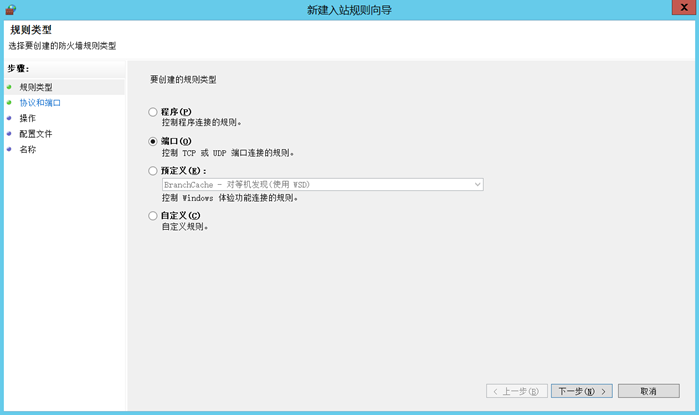Click the 步骤: label in sidebar

tap(18, 69)
